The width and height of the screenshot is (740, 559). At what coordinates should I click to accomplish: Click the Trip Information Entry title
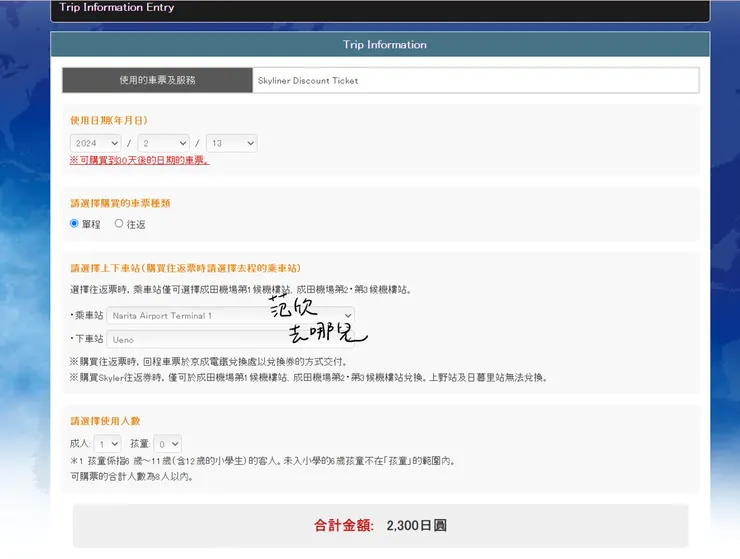[117, 8]
